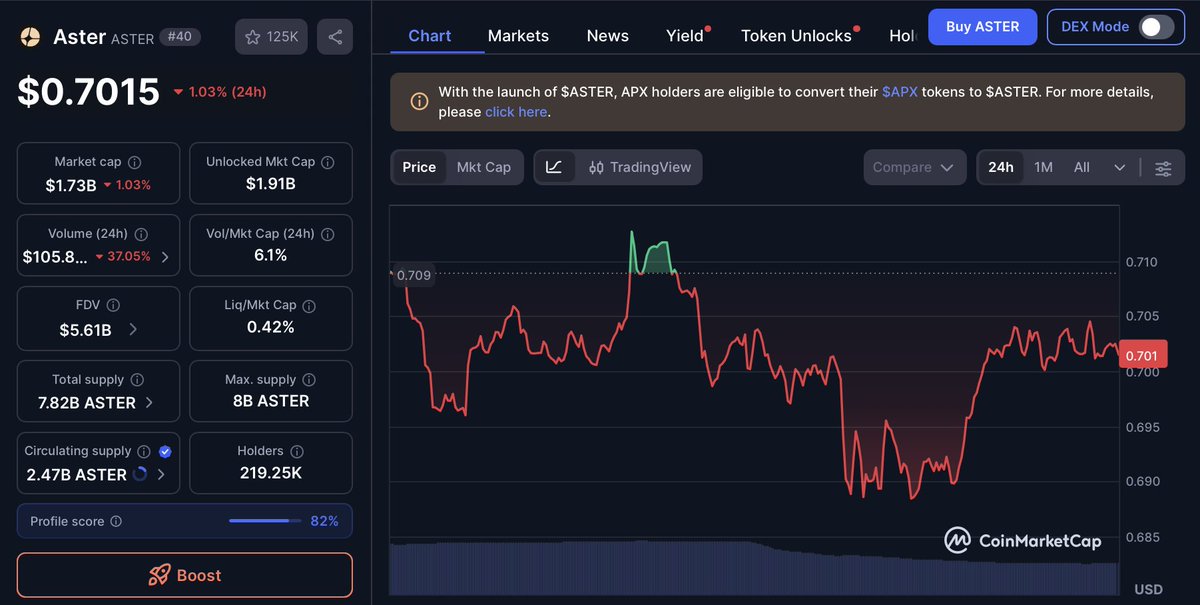1200x605 pixels.
Task: Click the $5.61B FDV value
Action: click(85, 329)
